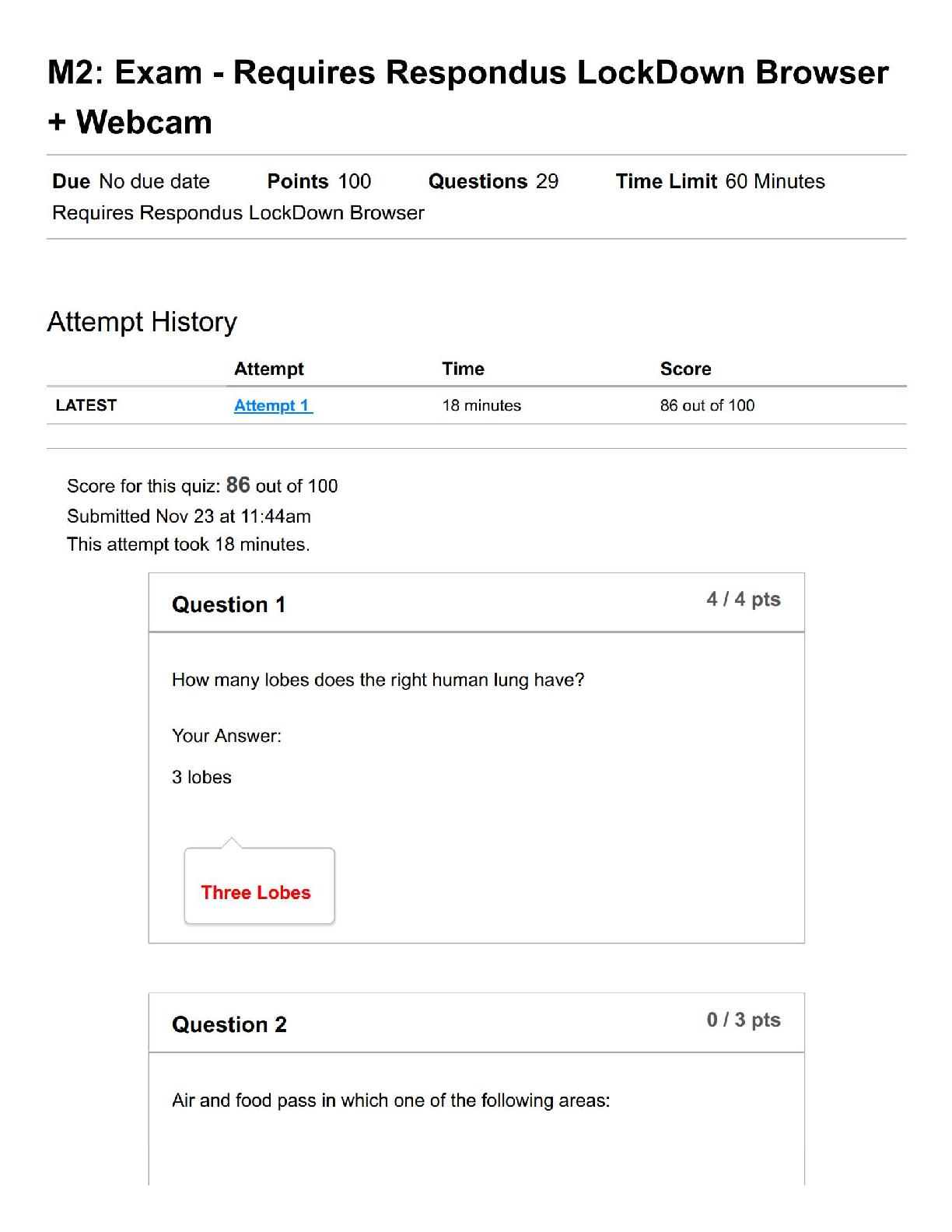The image size is (952, 1232).
Task: Click the 18 minutes table cell
Action: click(481, 405)
